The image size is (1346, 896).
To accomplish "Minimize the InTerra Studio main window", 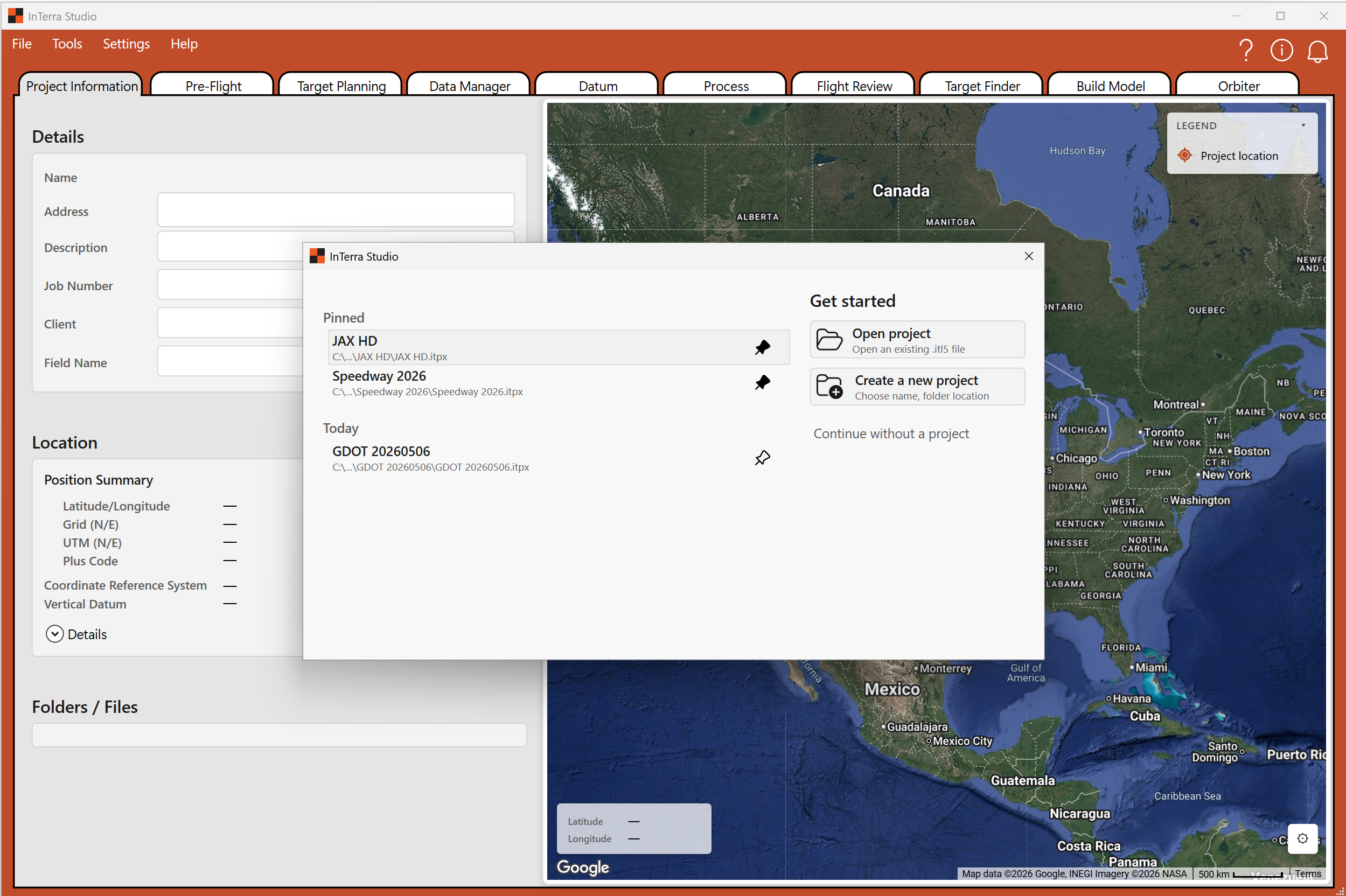I will click(1237, 16).
